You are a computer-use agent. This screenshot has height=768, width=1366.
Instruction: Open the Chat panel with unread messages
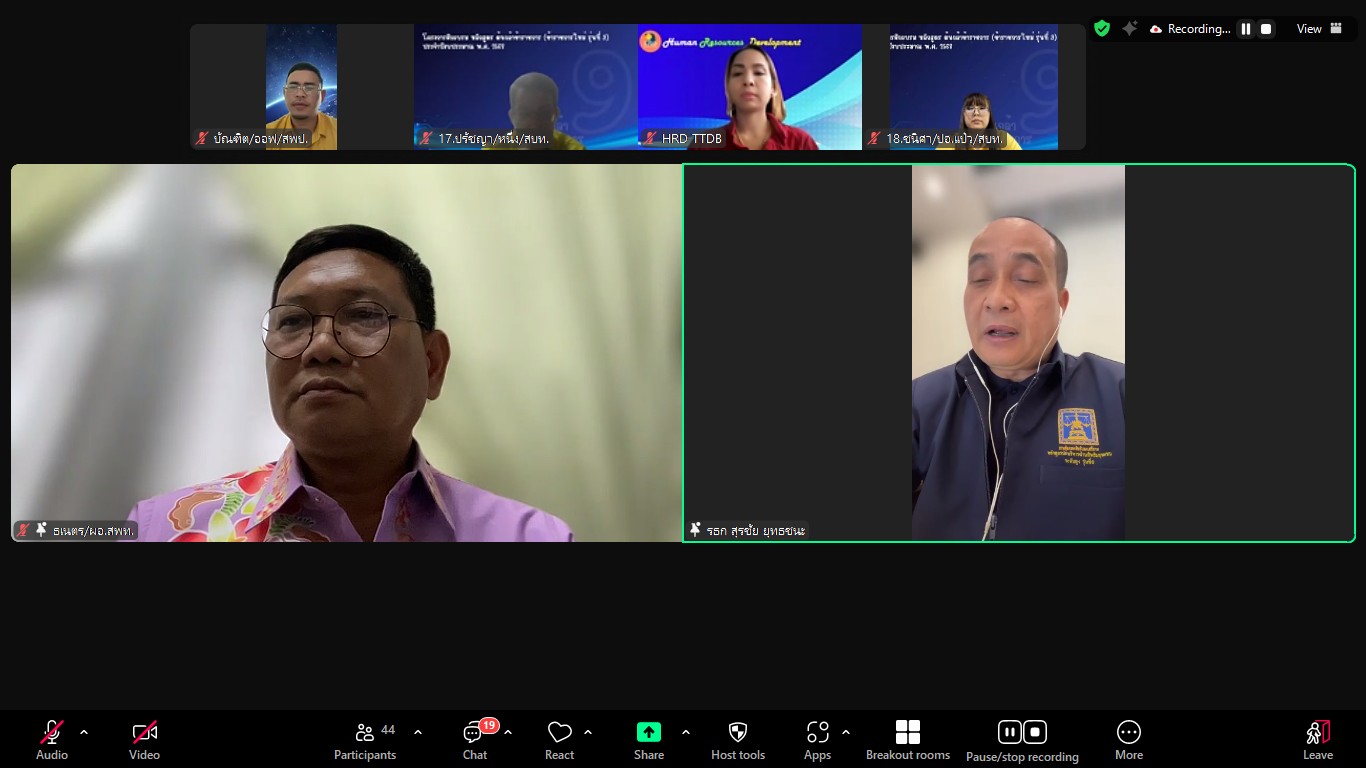coord(475,741)
